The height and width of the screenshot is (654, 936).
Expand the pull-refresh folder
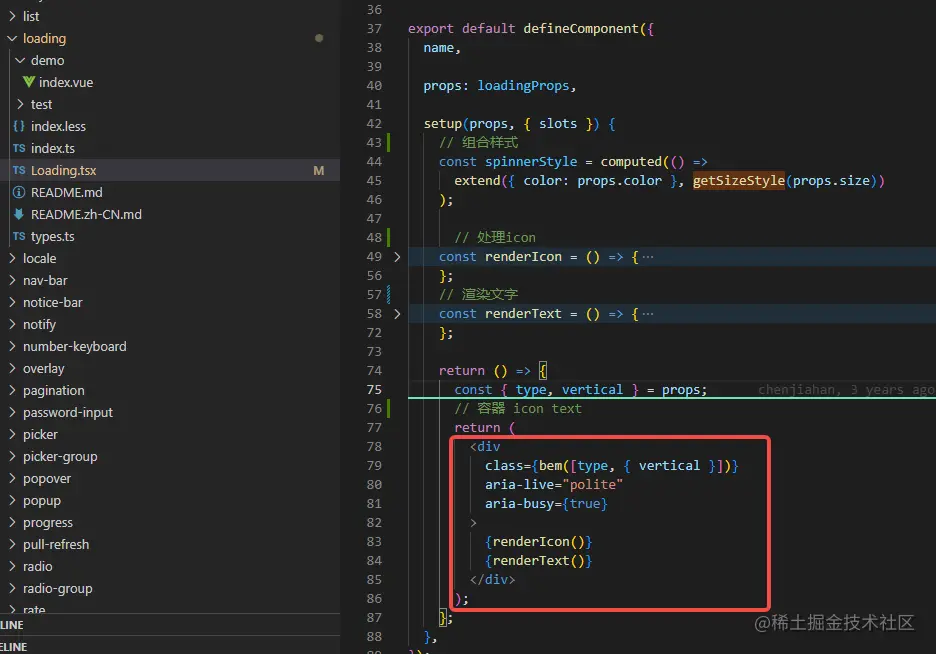12,544
